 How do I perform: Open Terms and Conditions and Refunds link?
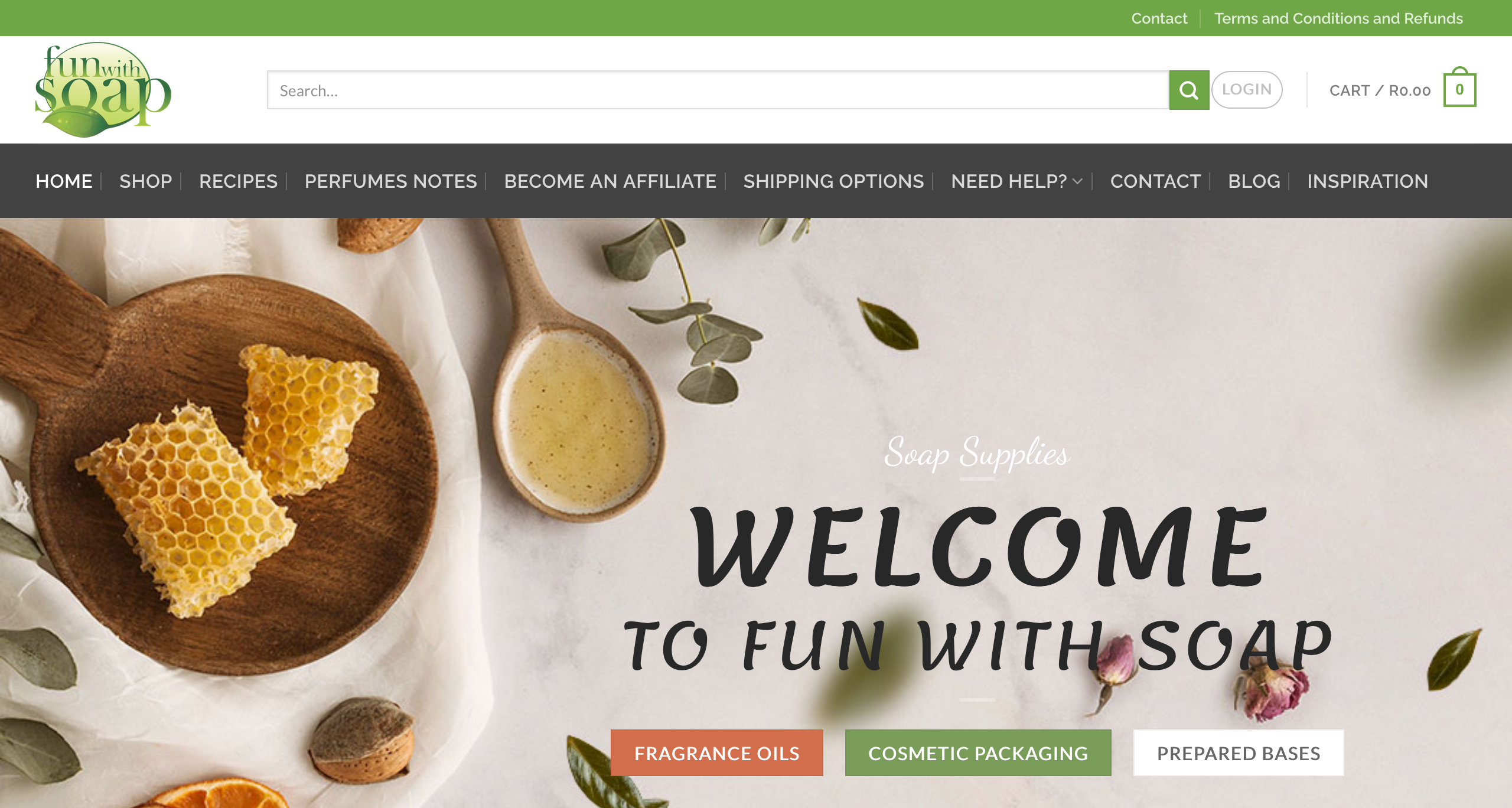click(1338, 18)
